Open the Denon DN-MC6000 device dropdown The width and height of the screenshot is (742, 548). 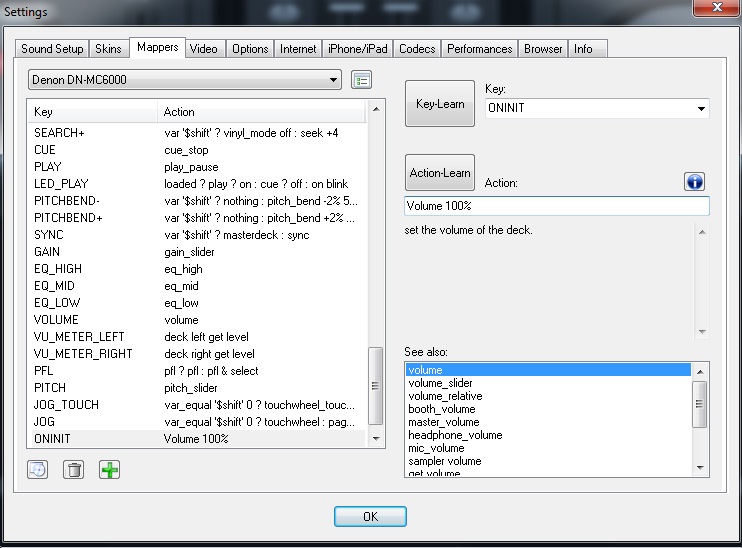pos(185,79)
